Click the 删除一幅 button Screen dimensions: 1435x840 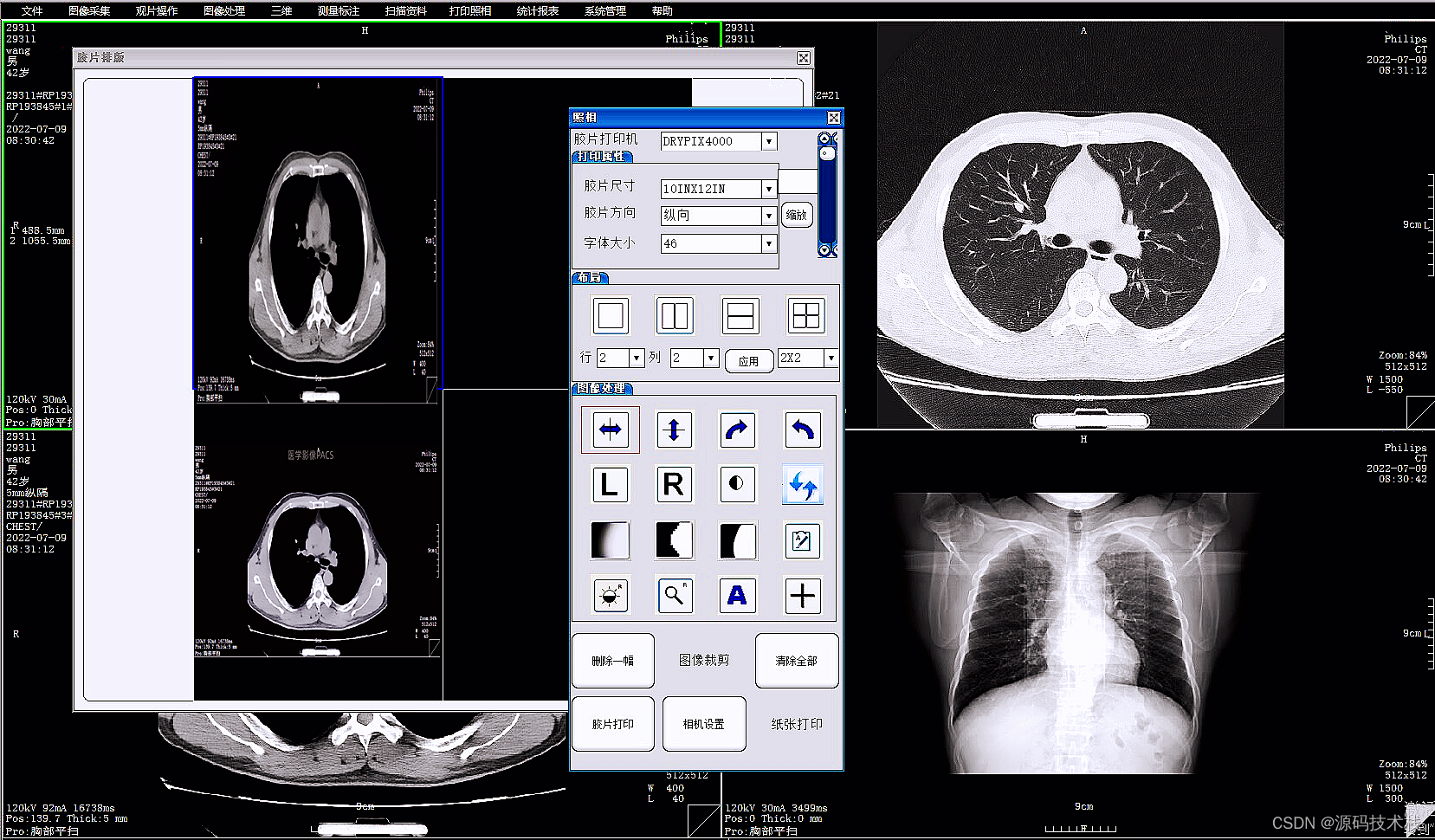(613, 661)
